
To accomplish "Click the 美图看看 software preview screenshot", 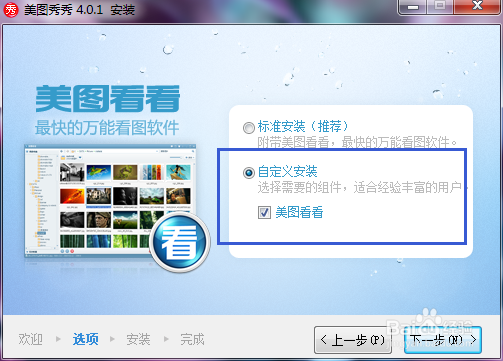I will tap(110, 201).
